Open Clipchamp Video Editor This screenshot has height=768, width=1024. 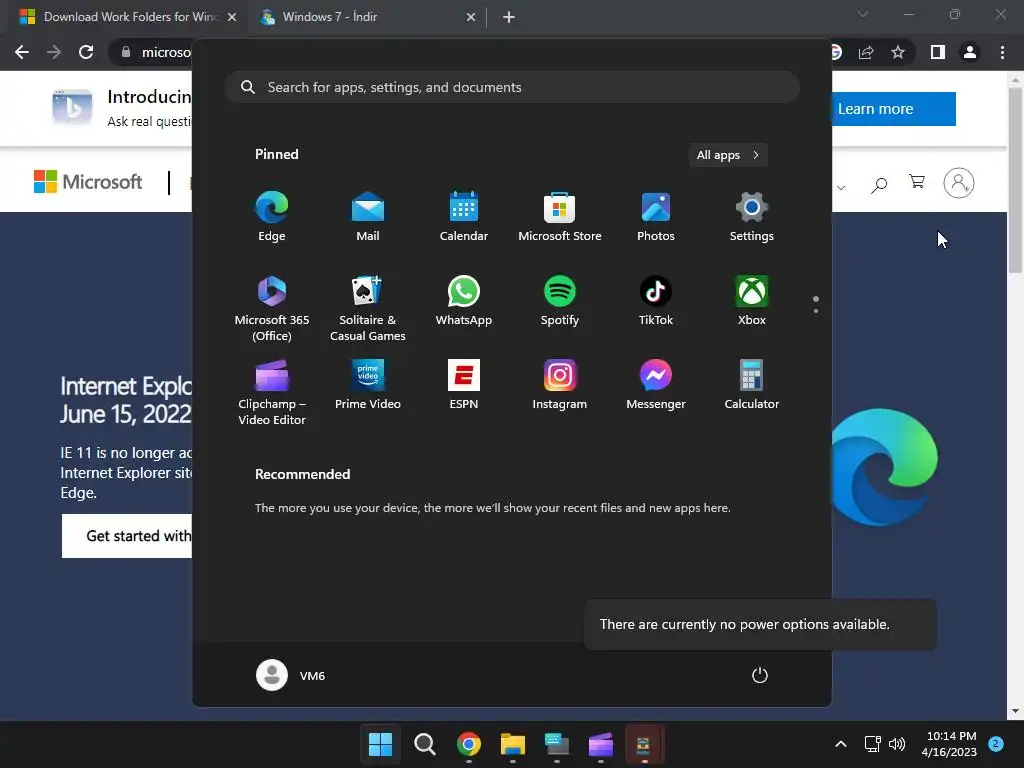(x=272, y=392)
